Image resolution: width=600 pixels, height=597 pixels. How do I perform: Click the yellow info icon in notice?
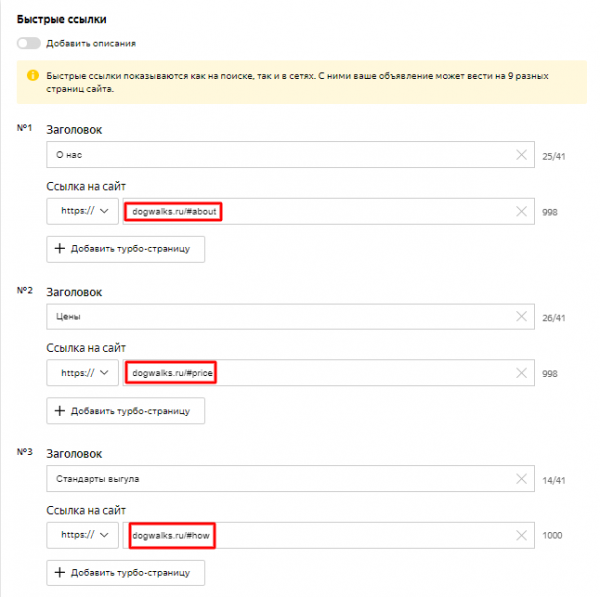coord(31,75)
